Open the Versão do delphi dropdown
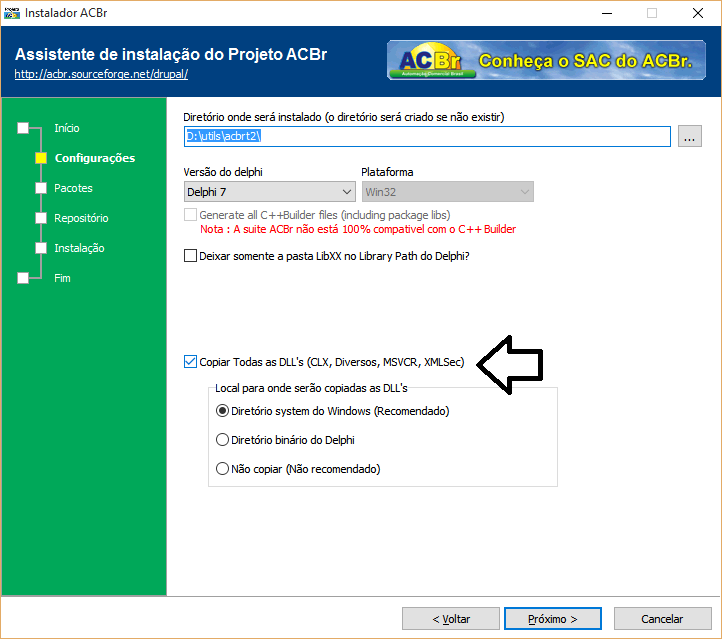Viewport: 722px width, 639px height. tap(269, 192)
